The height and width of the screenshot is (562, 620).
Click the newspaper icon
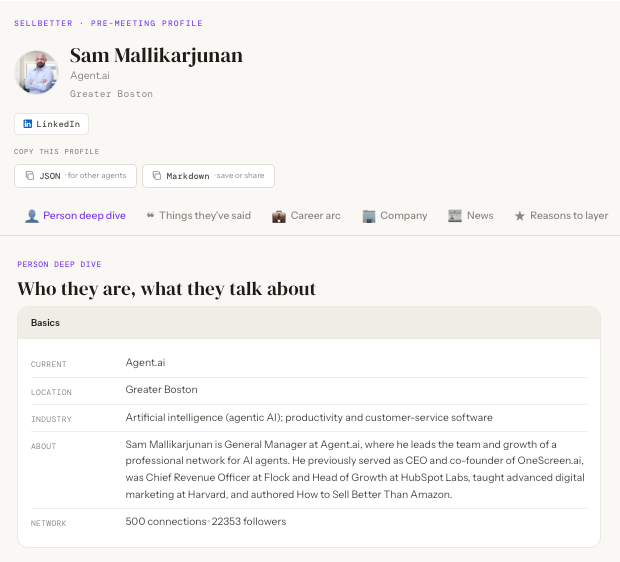455,216
